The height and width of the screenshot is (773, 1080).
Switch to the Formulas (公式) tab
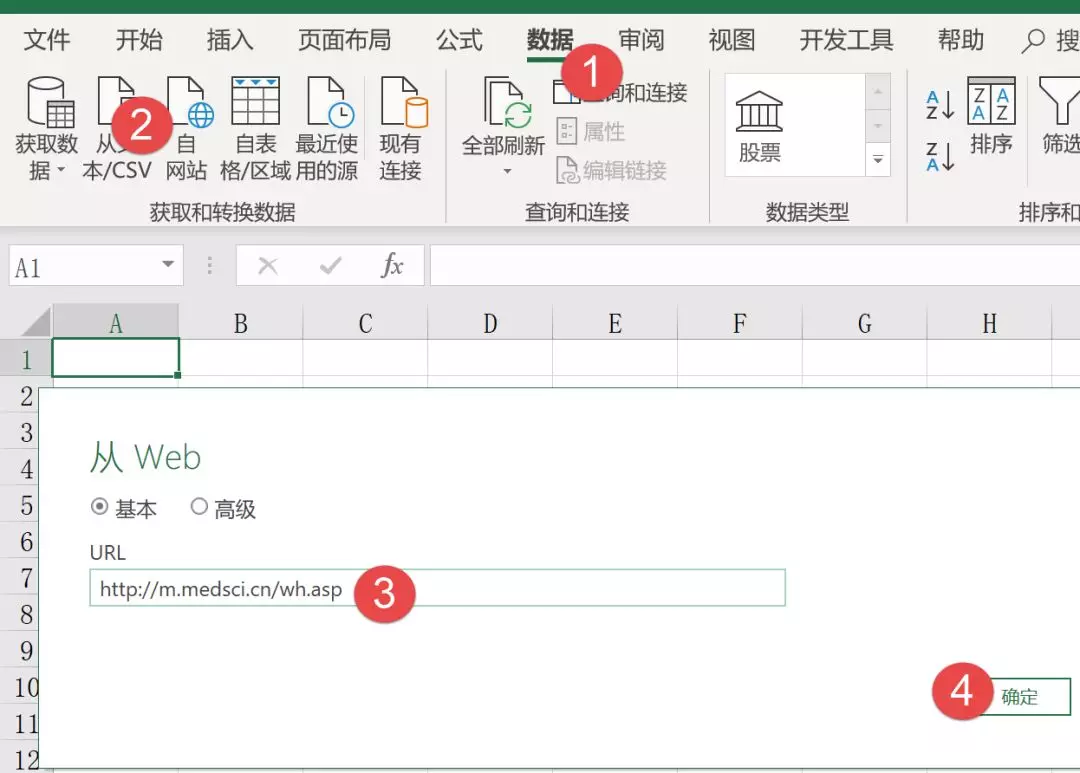459,40
